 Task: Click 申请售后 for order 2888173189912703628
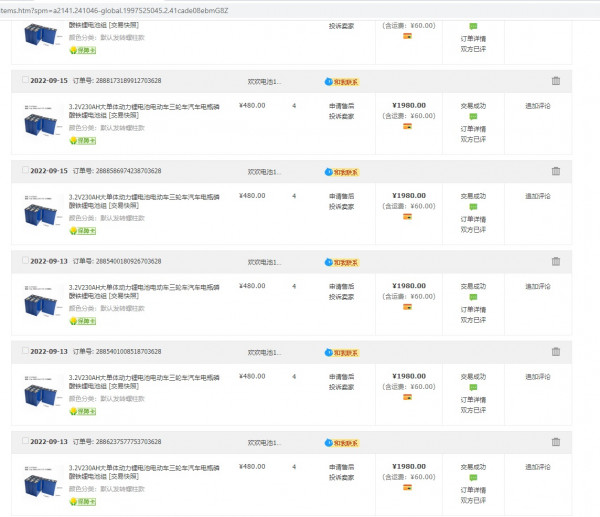341,105
